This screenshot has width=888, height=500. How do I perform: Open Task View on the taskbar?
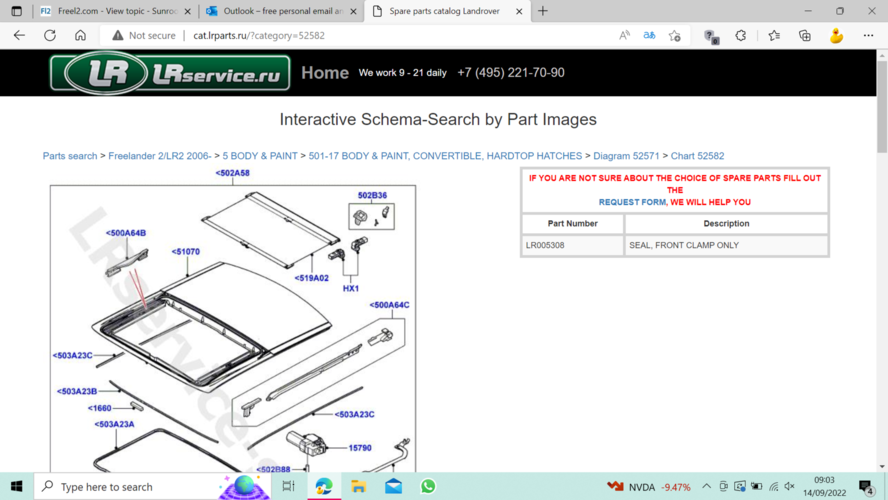pos(288,486)
